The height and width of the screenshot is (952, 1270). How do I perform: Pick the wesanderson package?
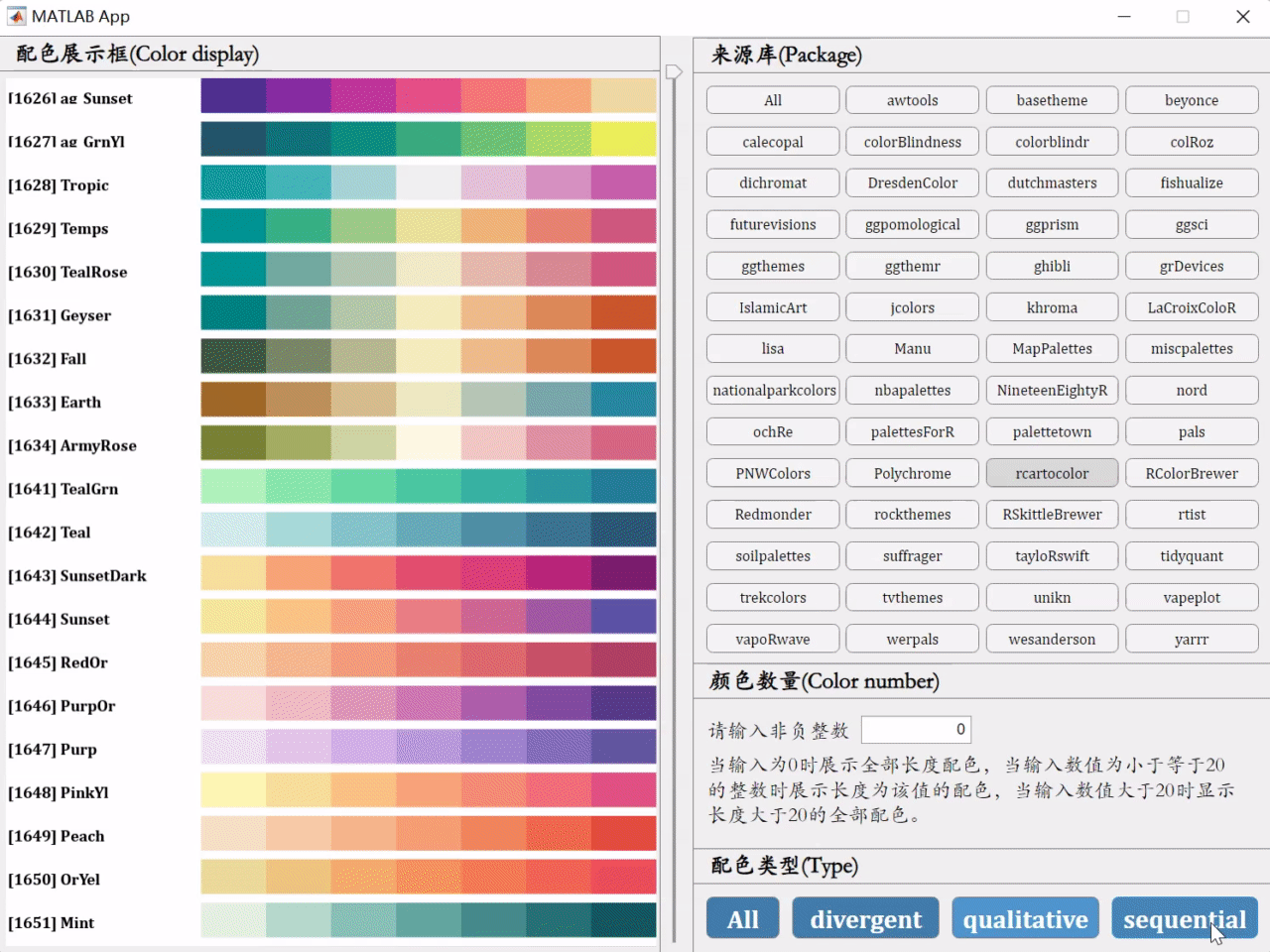point(1052,640)
